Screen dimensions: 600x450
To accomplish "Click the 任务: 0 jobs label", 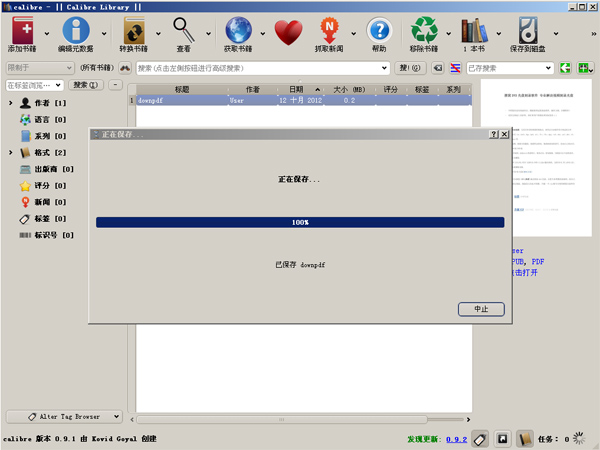I will (553, 439).
